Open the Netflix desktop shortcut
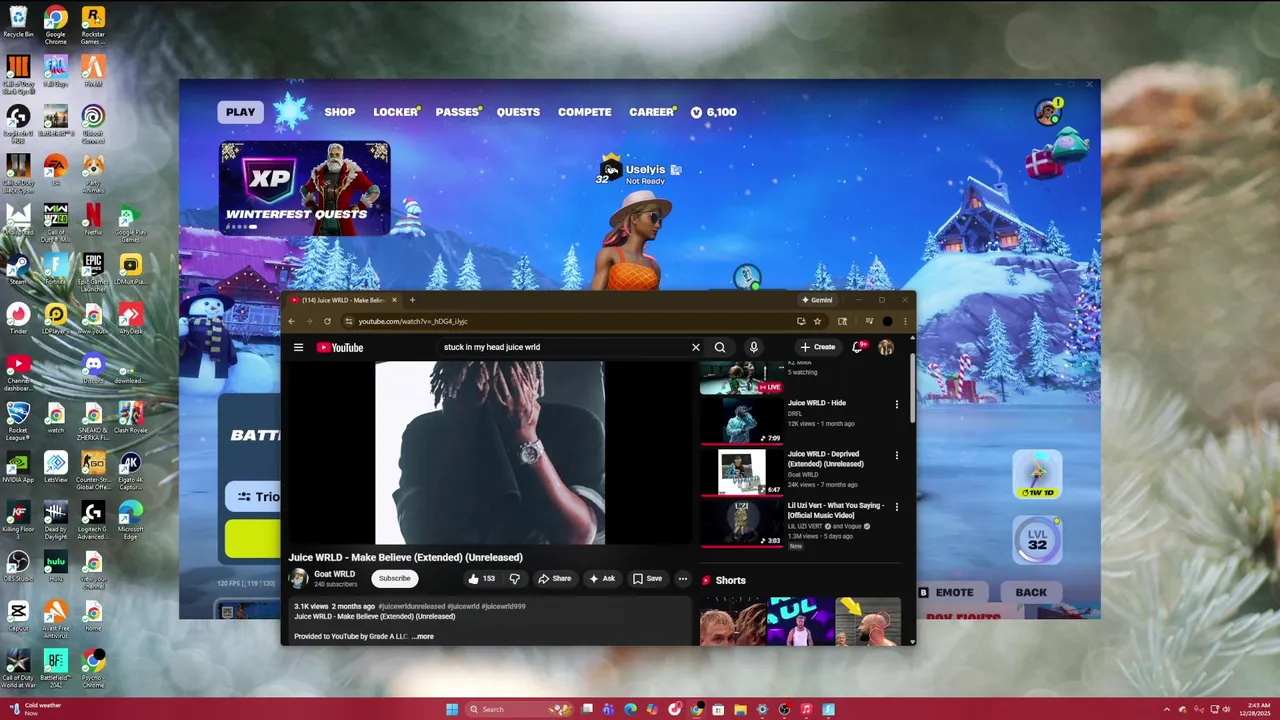The image size is (1280, 720). (92, 220)
